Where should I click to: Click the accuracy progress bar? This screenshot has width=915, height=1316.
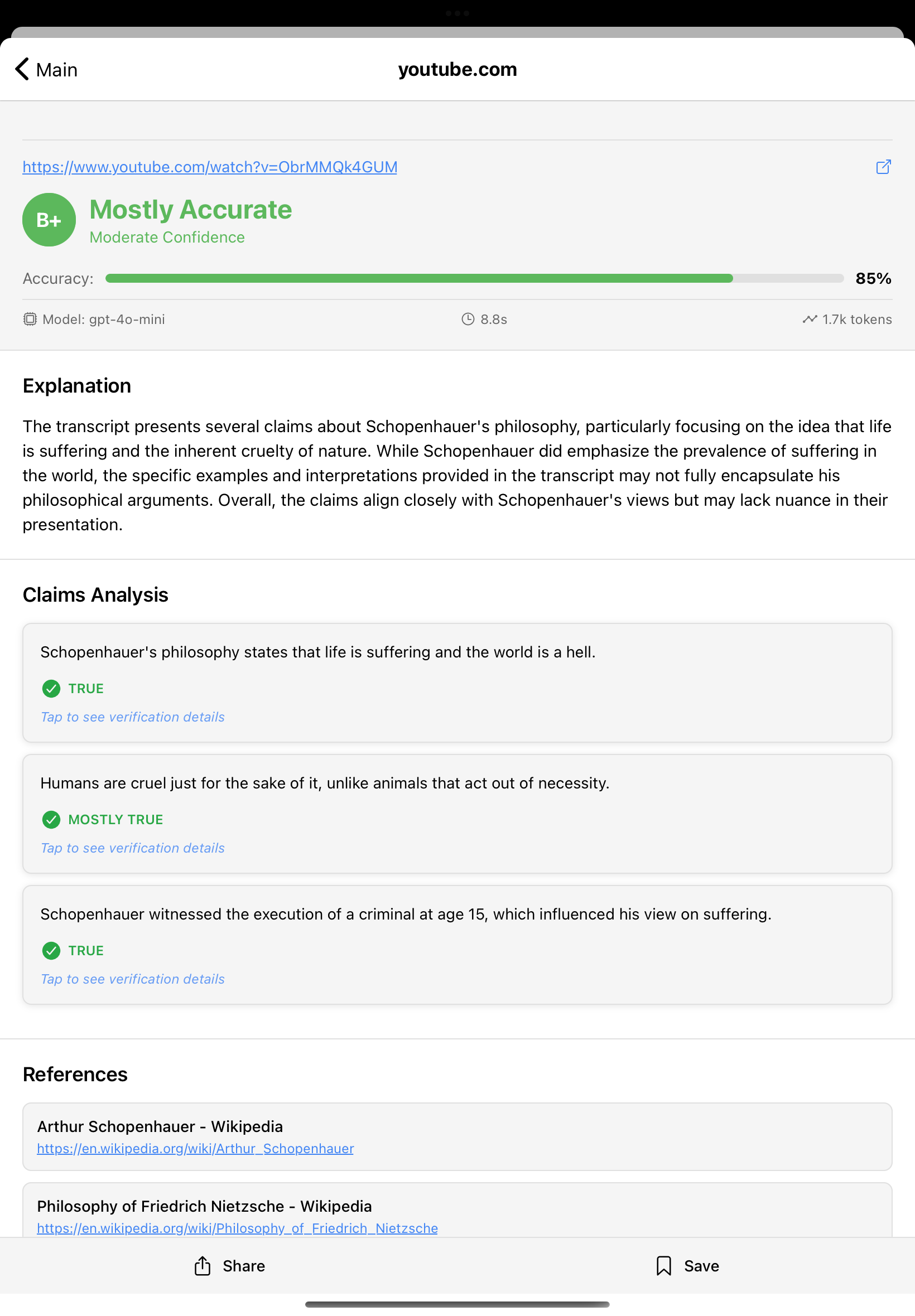tap(474, 278)
